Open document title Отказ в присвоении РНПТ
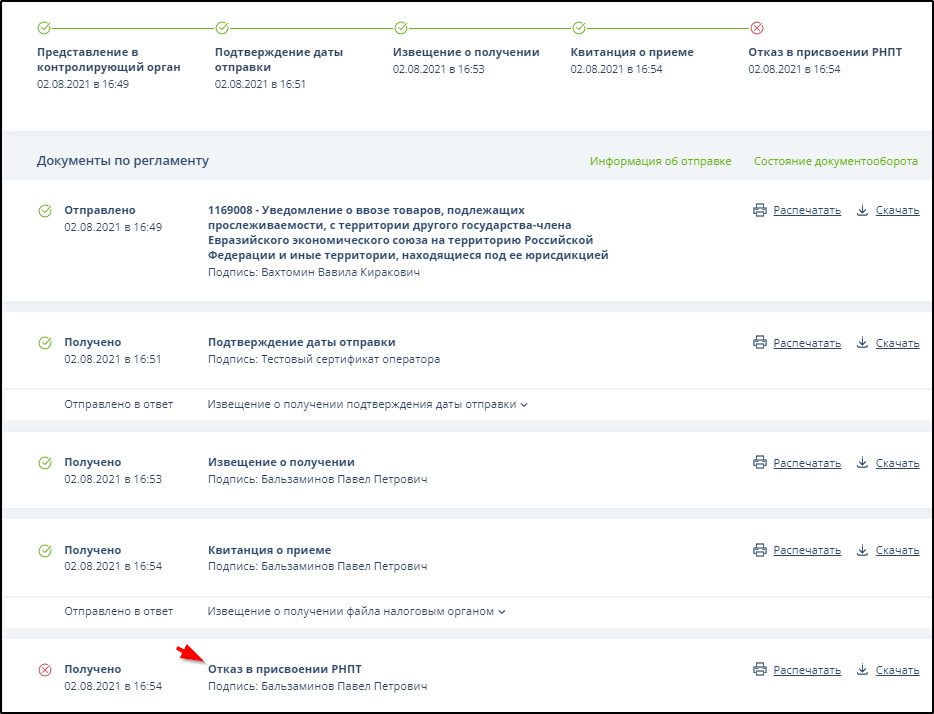The width and height of the screenshot is (934, 714). [284, 669]
